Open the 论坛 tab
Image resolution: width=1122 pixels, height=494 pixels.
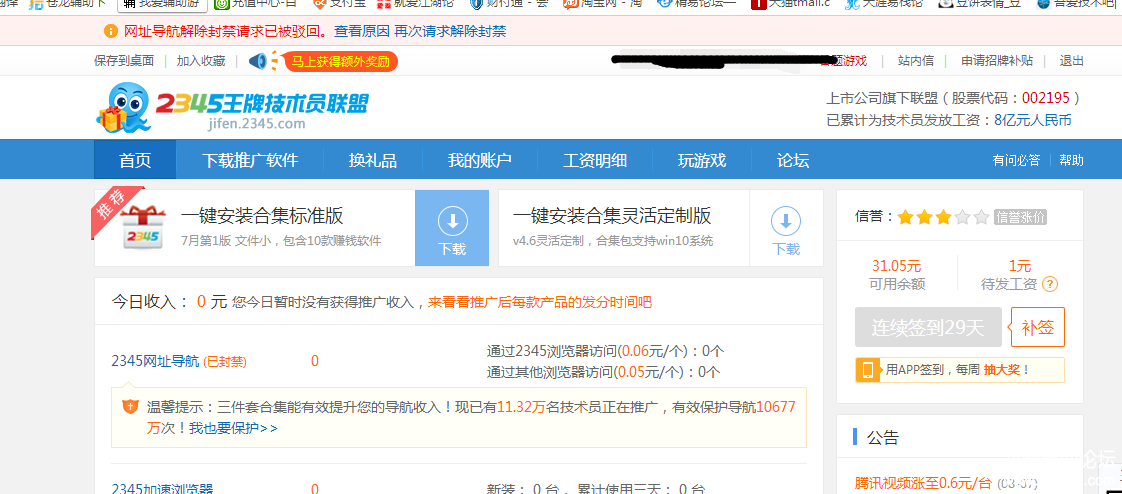click(x=793, y=160)
